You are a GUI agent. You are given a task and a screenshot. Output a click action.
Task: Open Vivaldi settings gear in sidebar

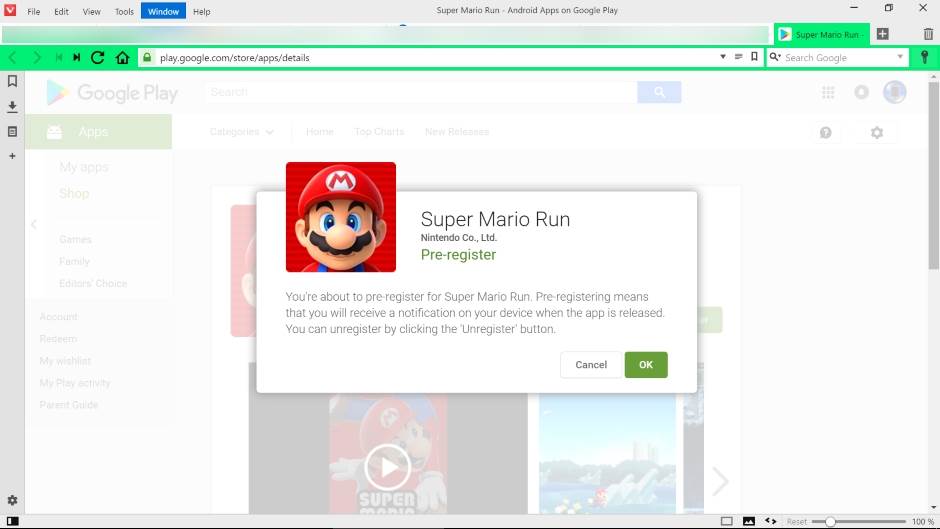click(12, 500)
